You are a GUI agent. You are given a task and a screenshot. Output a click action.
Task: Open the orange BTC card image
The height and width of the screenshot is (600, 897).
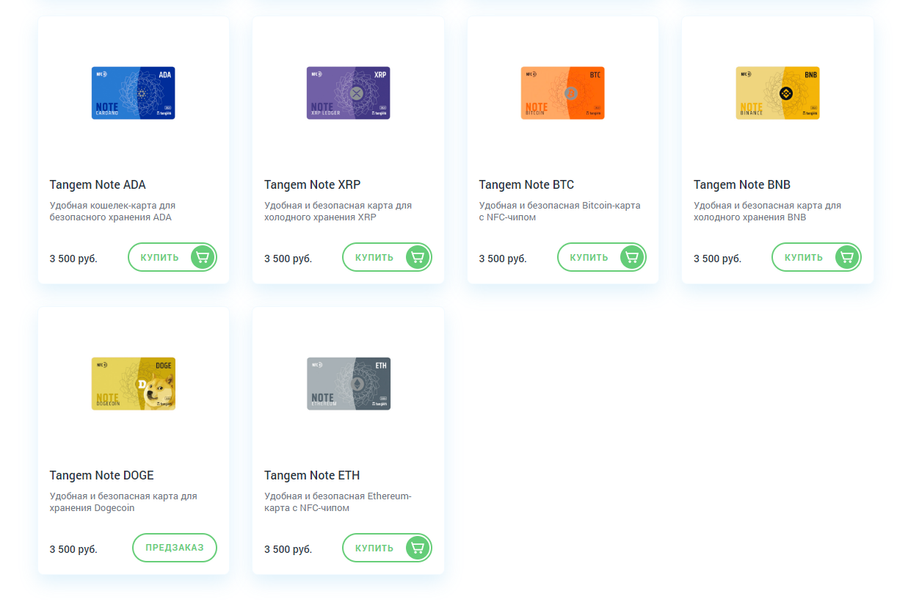pos(563,93)
